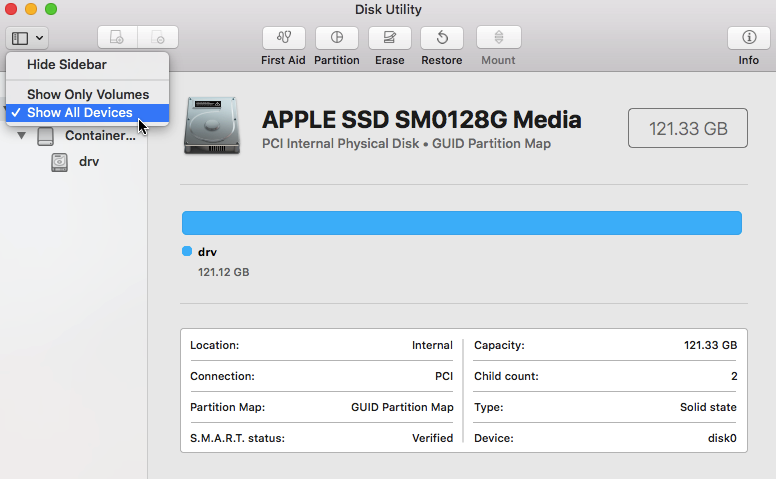Screen dimensions: 776x479
Task: Click the drv label under the usage bar
Action: coord(207,252)
